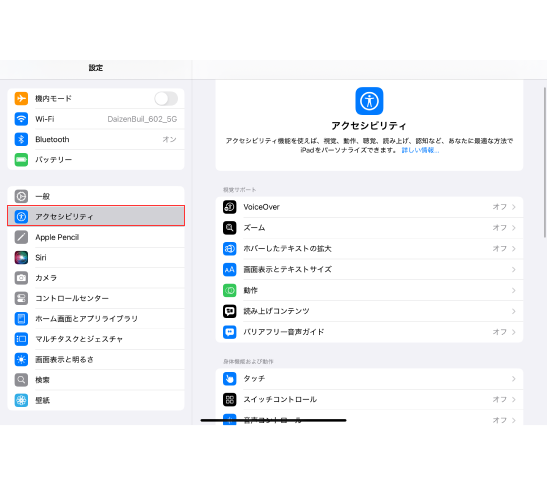
Task: Expand ホバーしたテキストの拡大 chevron
Action: pos(514,249)
